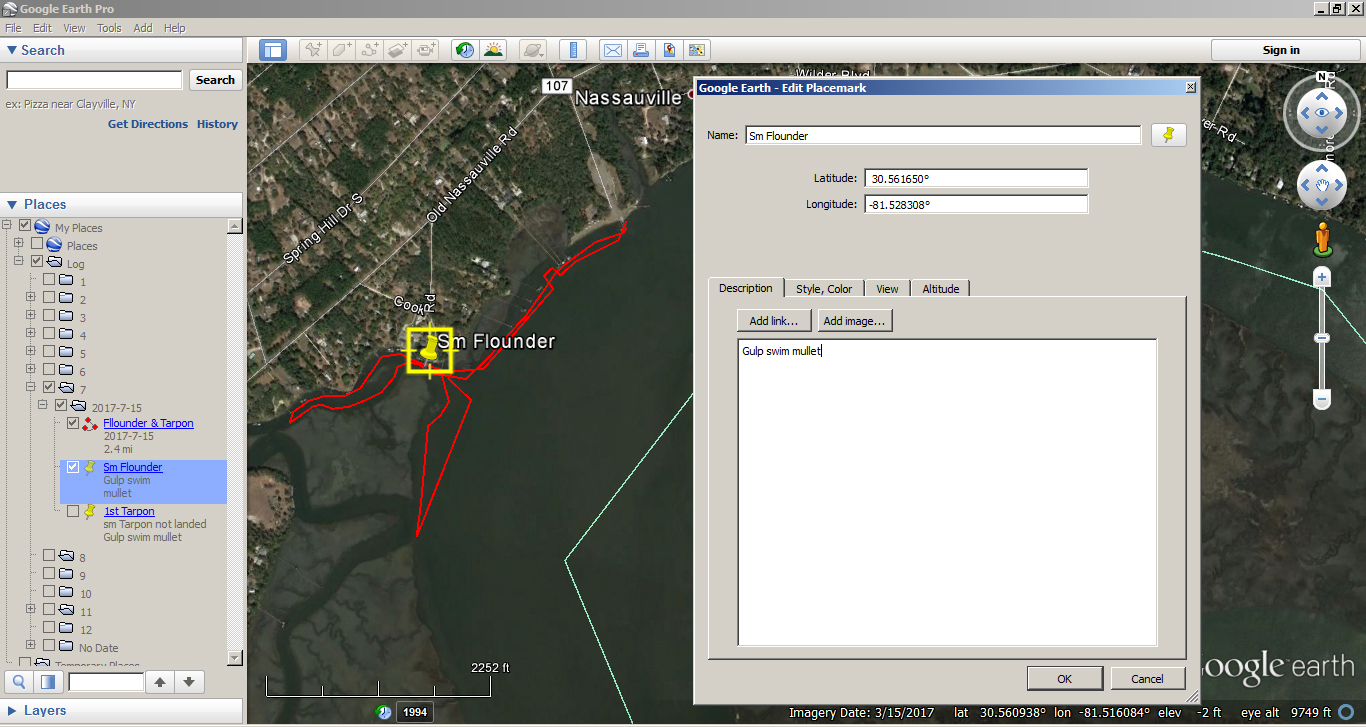
Task: Switch to the Altitude tab
Action: (x=940, y=289)
